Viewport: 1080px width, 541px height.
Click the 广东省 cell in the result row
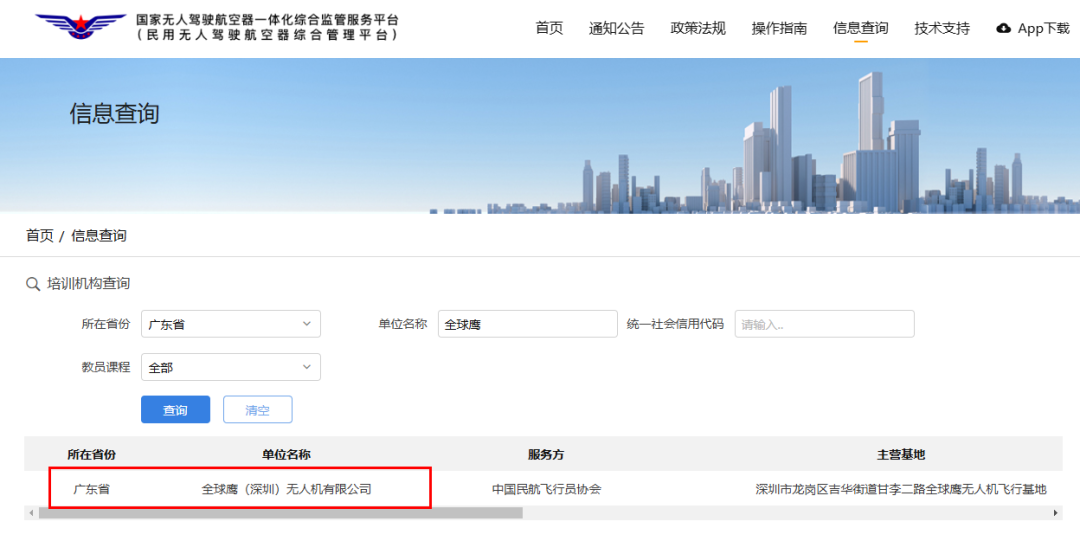pyautogui.click(x=92, y=489)
